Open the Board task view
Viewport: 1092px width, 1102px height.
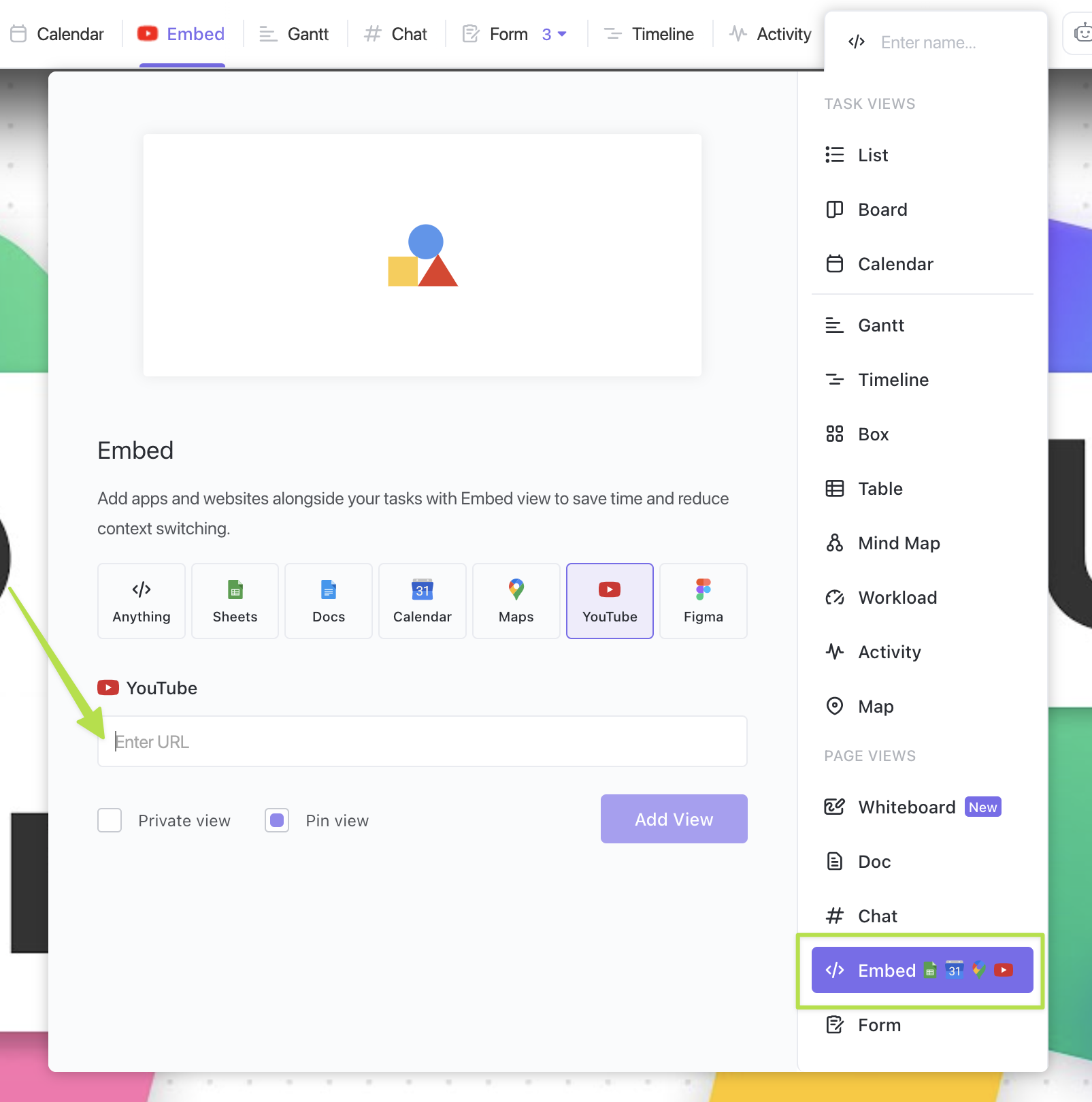882,210
